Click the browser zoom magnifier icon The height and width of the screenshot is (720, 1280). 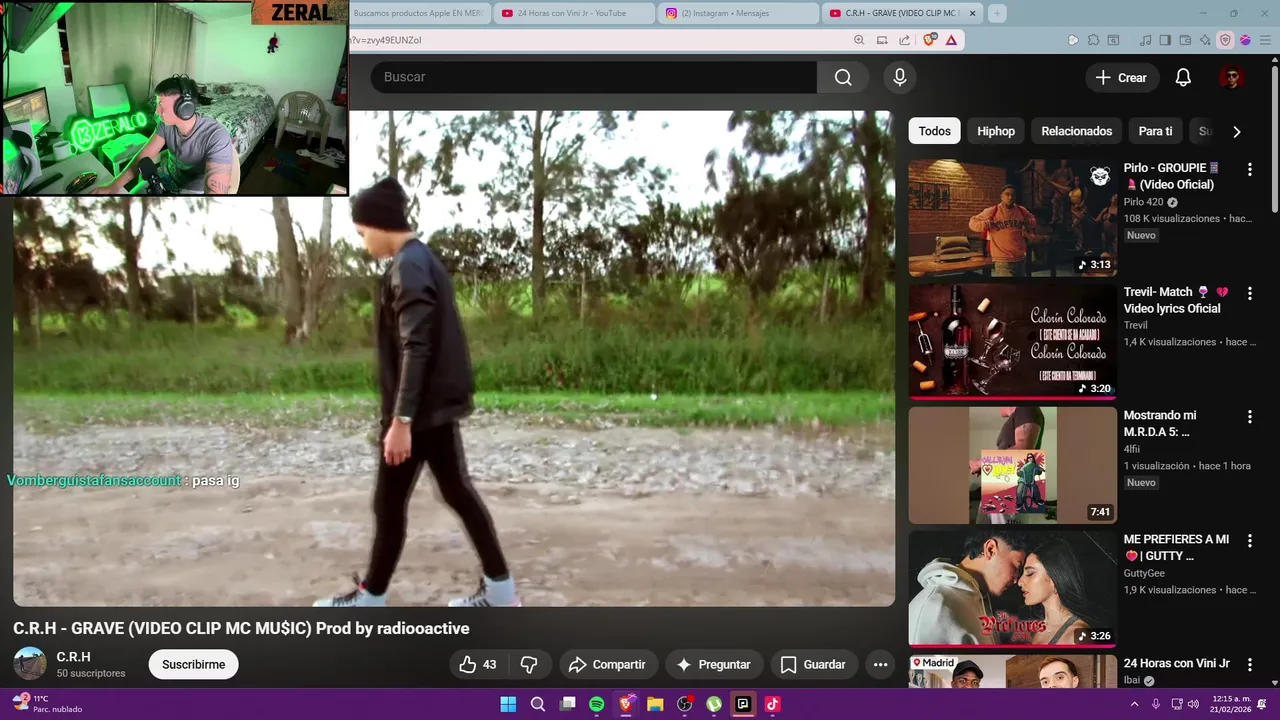(859, 40)
